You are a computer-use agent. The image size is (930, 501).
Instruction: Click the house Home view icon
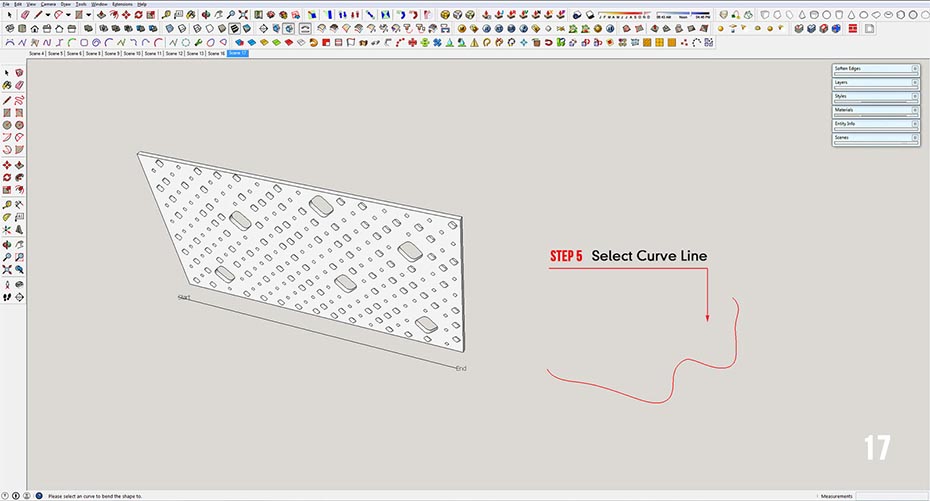35,29
